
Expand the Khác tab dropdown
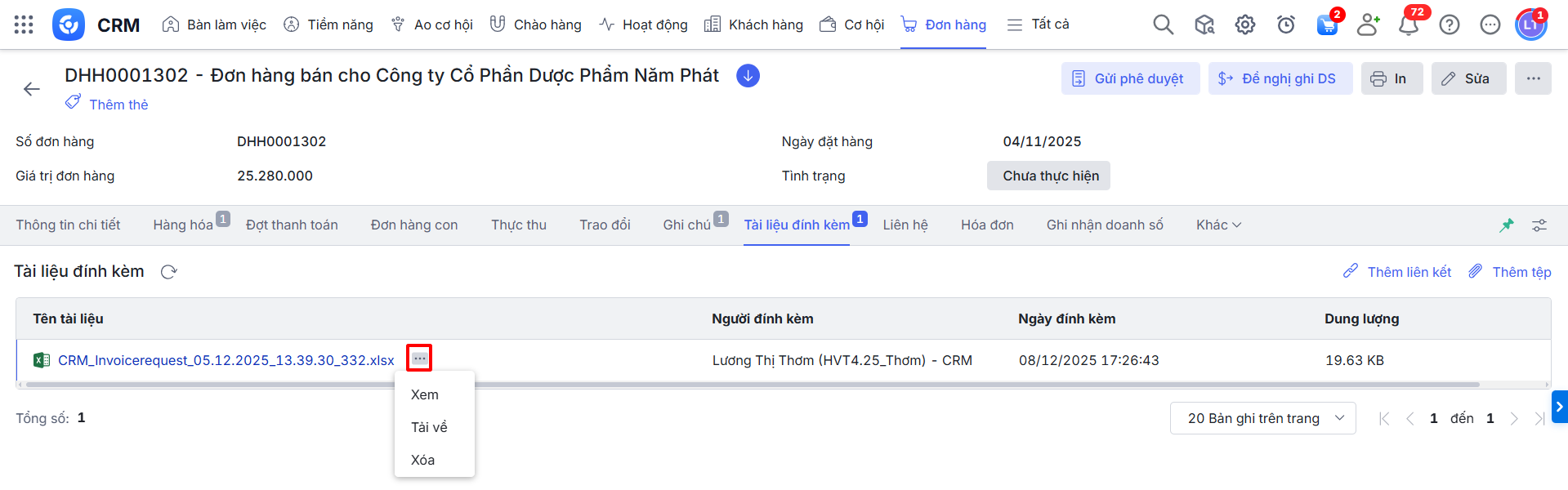pos(1218,225)
